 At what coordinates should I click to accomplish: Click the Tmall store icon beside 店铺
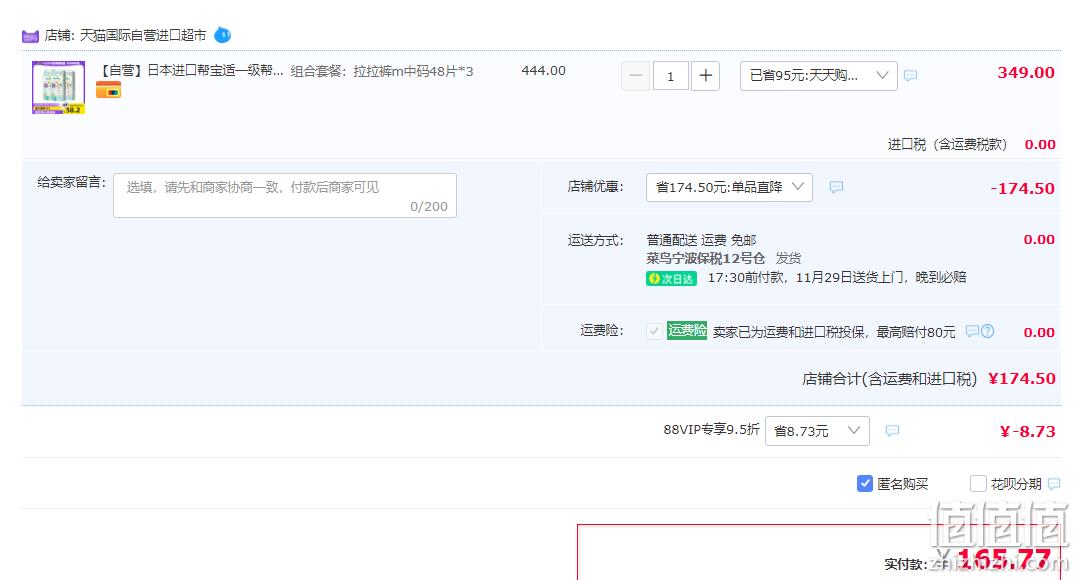[x=30, y=36]
